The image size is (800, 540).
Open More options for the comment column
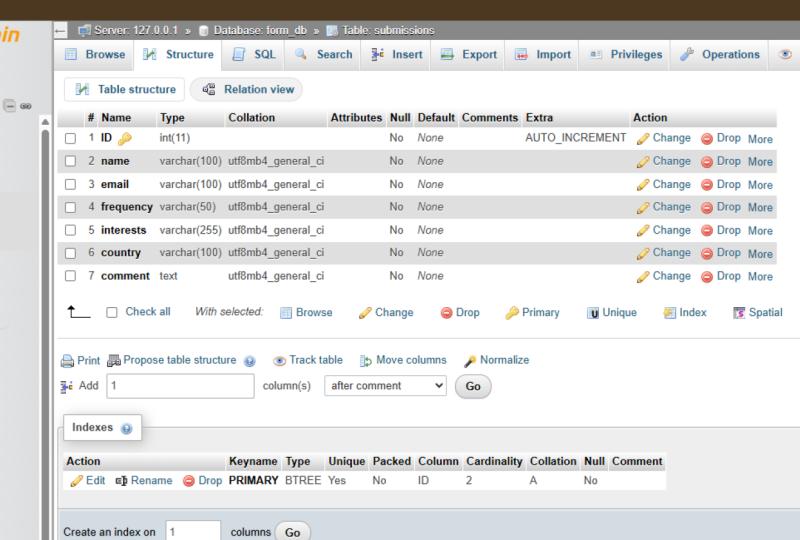[x=760, y=277]
